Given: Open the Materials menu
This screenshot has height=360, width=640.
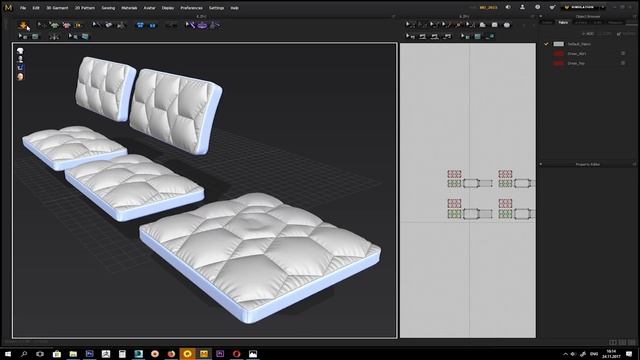Looking at the screenshot, I should coord(129,8).
